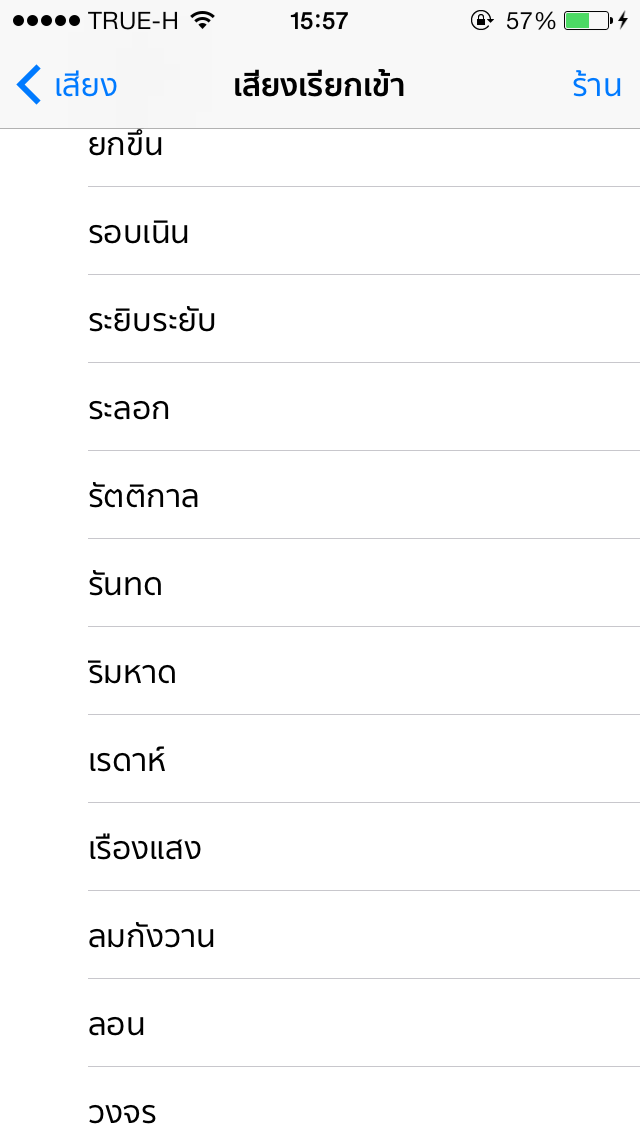The width and height of the screenshot is (640, 1136).
Task: Choose the ลมกังวาน ringtone
Action: pyautogui.click(x=364, y=935)
